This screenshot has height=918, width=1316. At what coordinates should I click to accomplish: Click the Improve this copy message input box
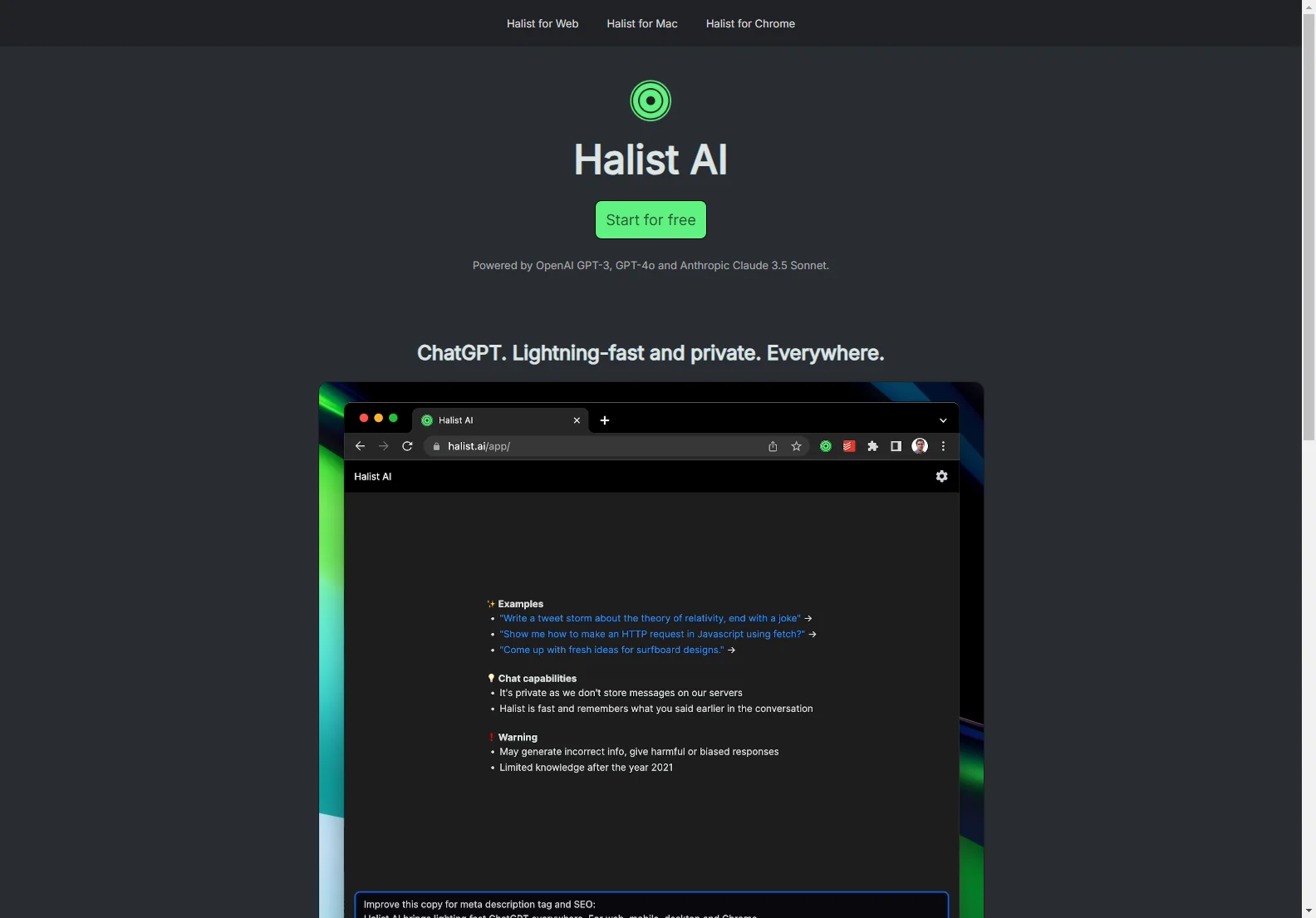pyautogui.click(x=651, y=906)
